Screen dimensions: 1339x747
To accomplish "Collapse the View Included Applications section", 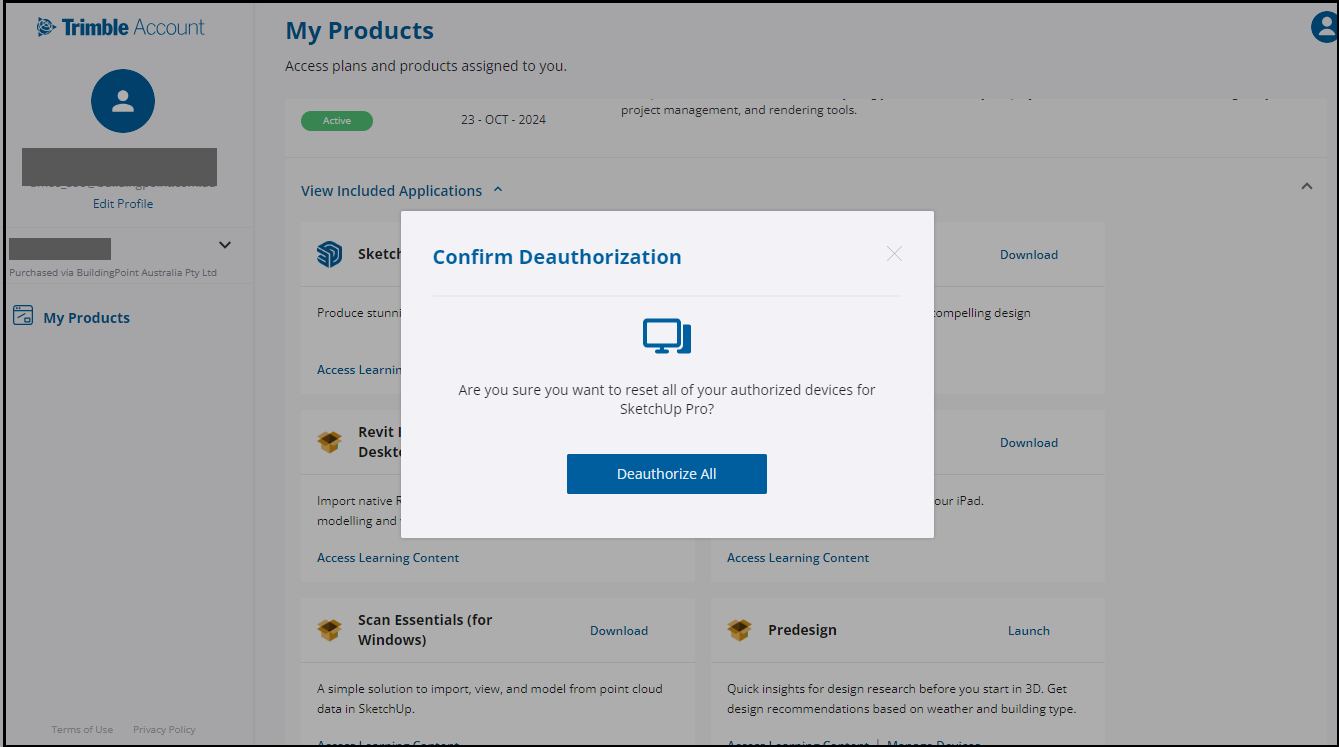I will [402, 191].
